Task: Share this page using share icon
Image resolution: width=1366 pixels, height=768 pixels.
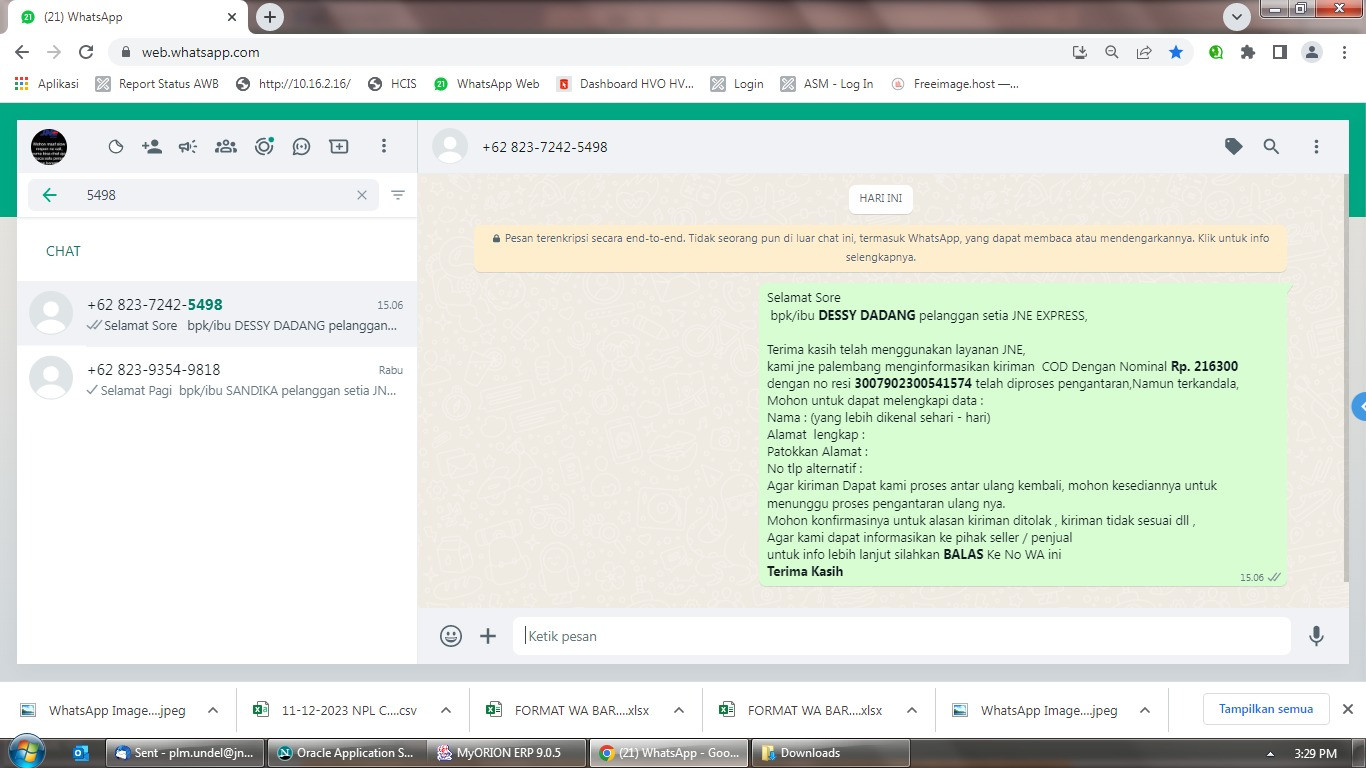Action: [1144, 52]
